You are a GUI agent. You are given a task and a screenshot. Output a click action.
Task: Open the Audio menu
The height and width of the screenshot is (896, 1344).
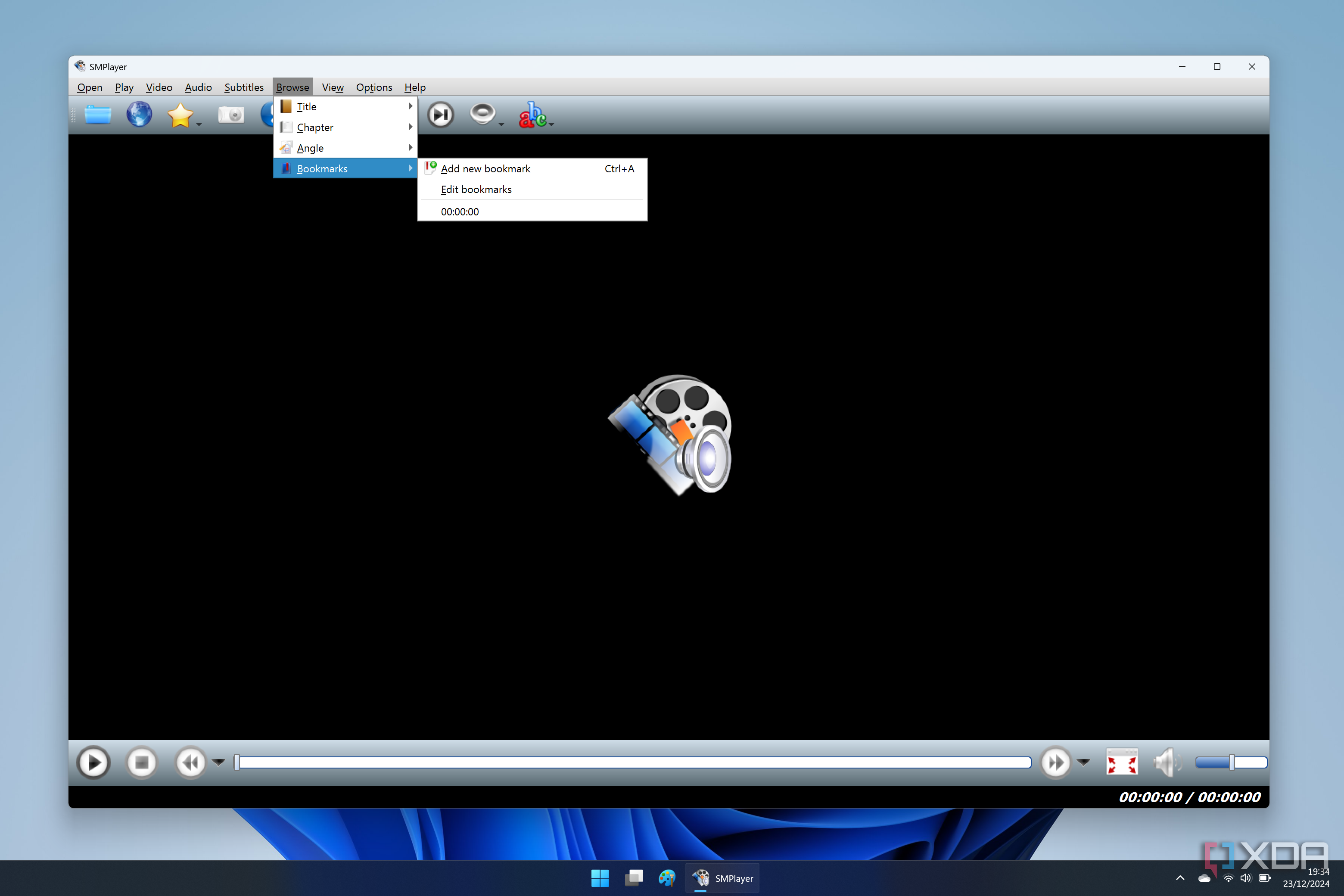pyautogui.click(x=198, y=87)
